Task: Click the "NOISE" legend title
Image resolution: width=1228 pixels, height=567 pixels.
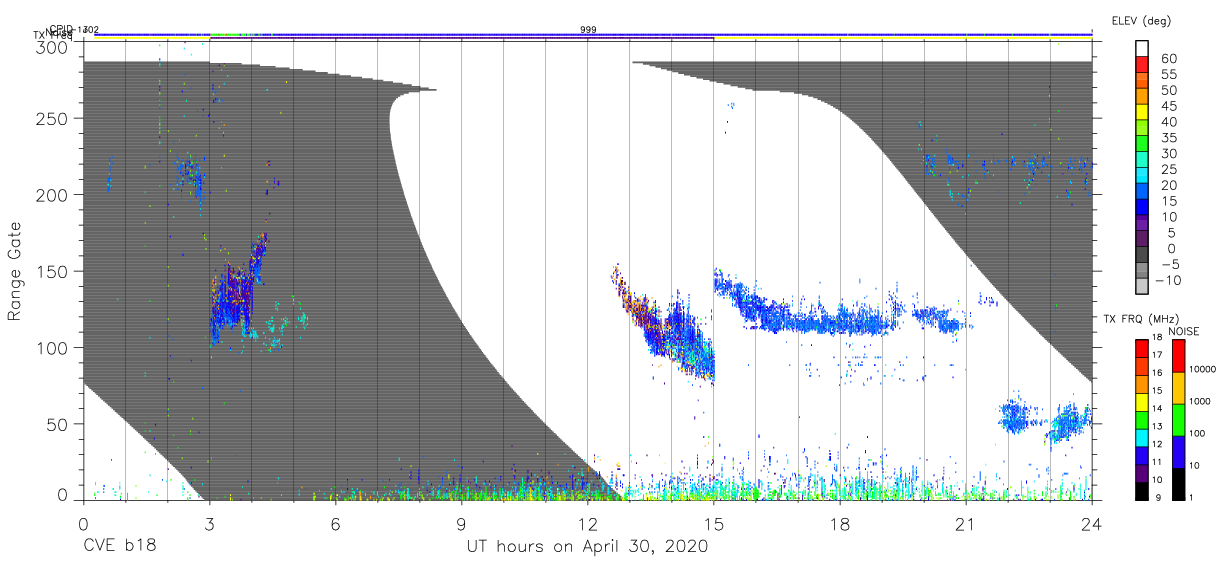Action: point(1184,330)
